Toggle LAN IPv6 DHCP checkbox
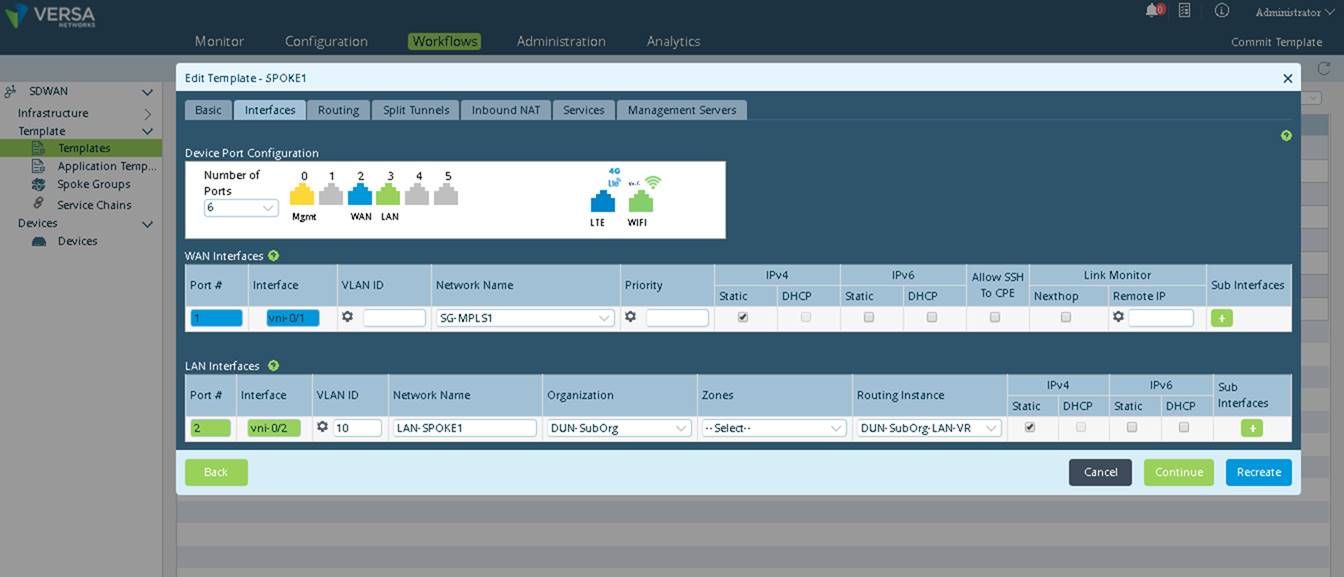The image size is (1344, 577). [x=1184, y=427]
